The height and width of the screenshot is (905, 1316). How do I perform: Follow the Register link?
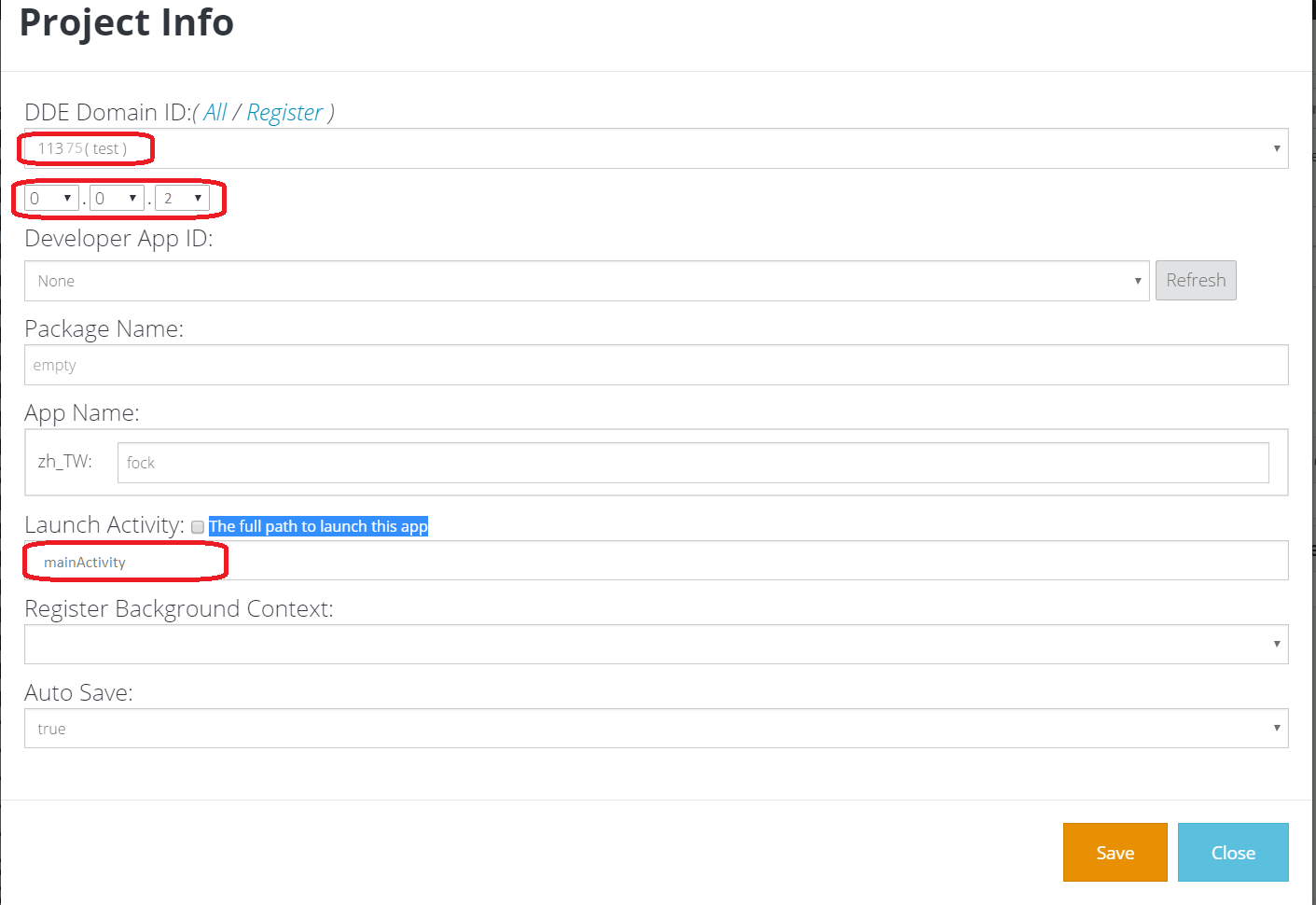pos(284,113)
